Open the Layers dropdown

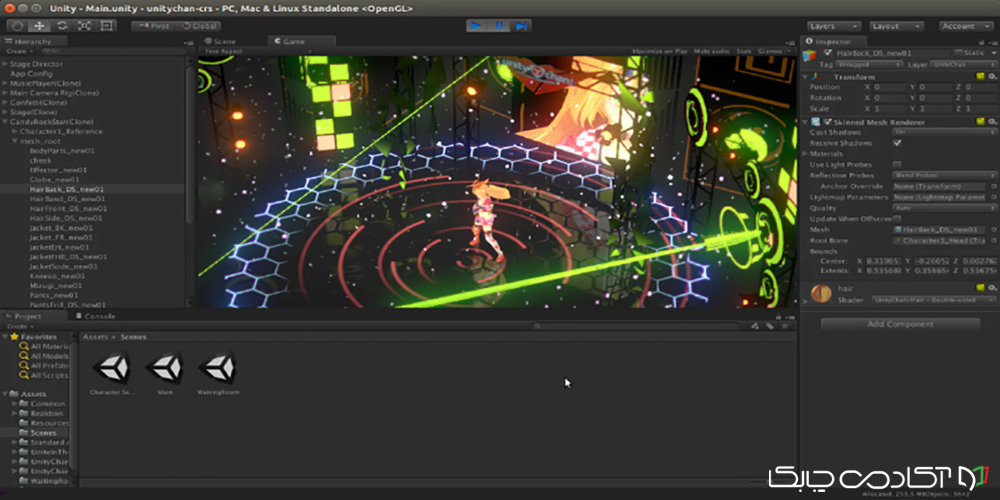(834, 26)
